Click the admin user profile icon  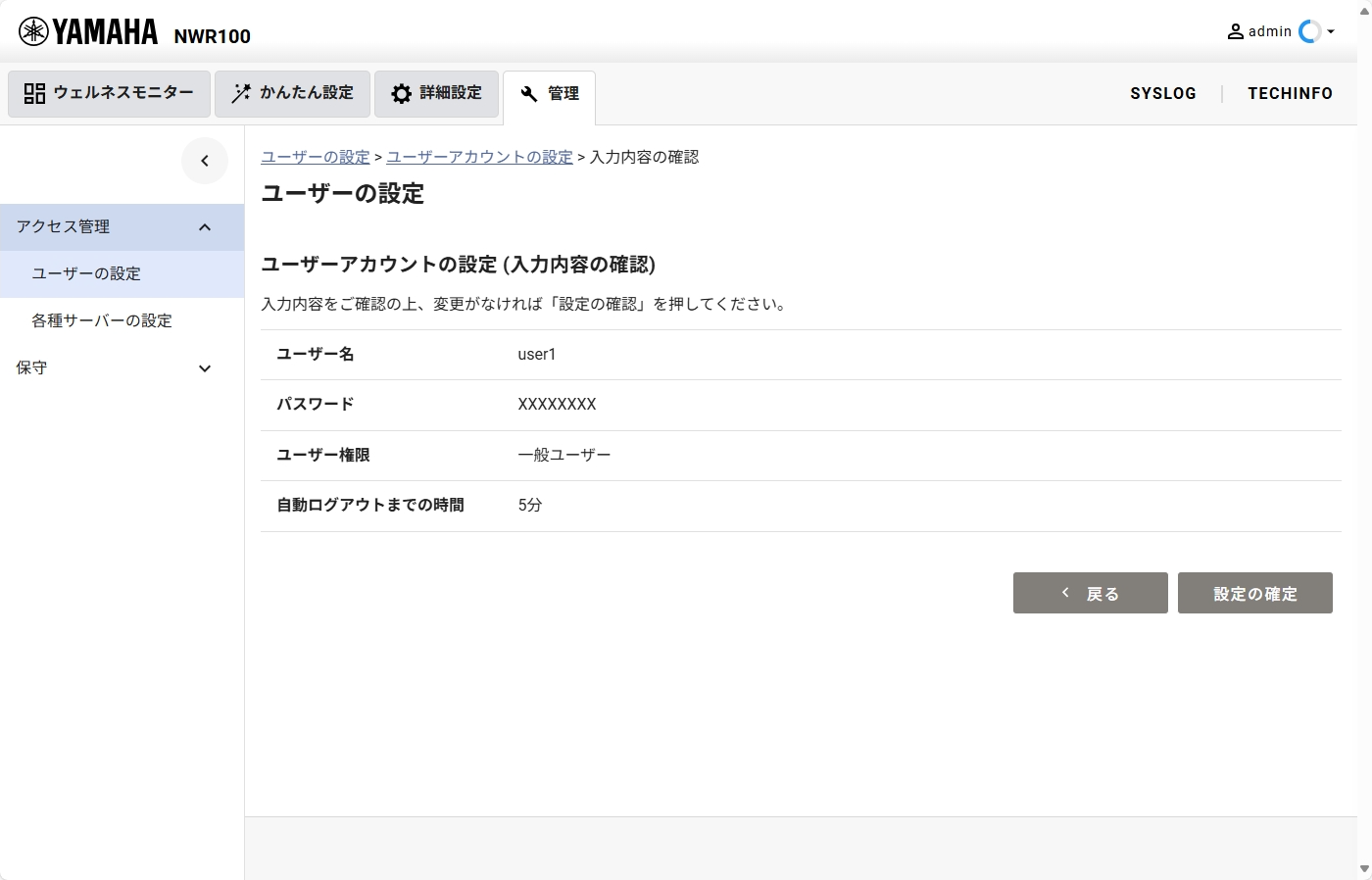[x=1236, y=30]
